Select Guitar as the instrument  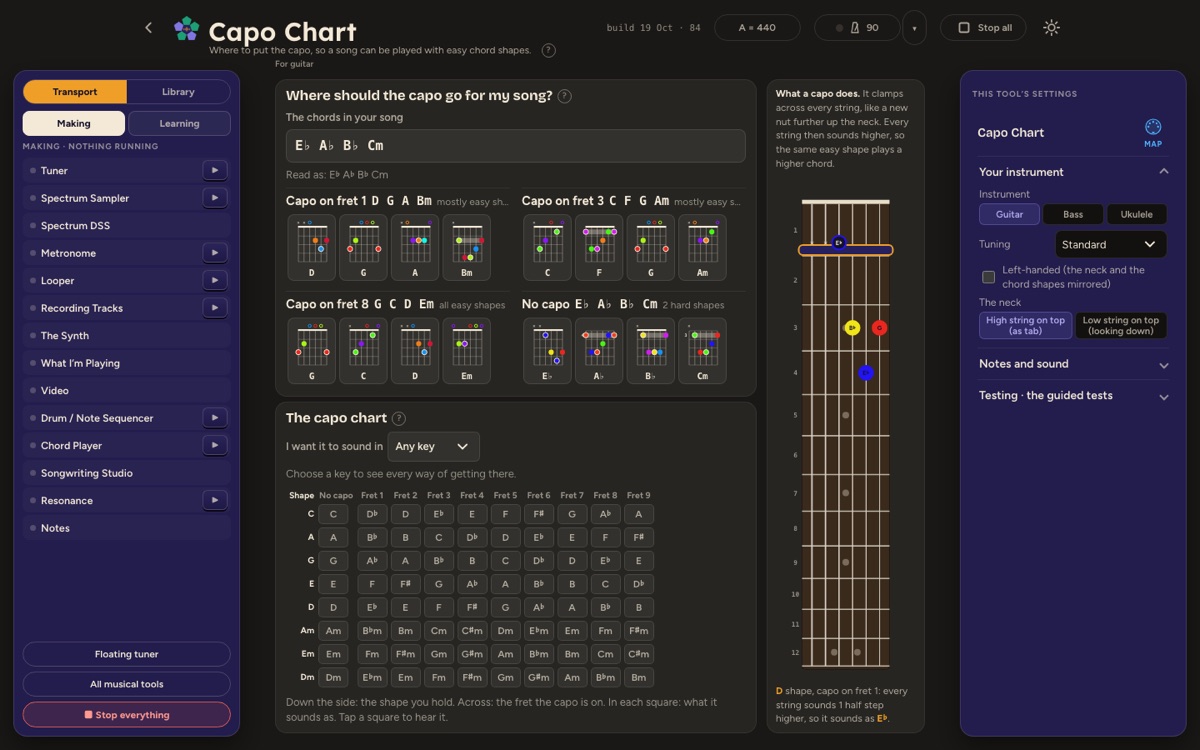tap(1009, 214)
